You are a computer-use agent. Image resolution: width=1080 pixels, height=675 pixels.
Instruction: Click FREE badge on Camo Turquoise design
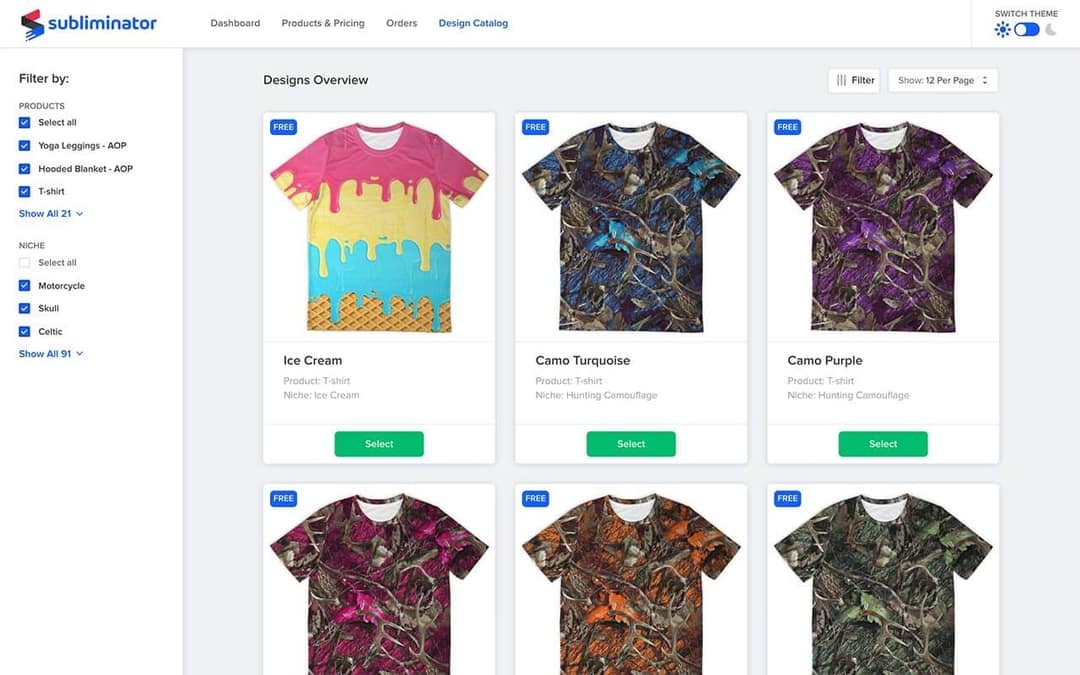coord(535,127)
